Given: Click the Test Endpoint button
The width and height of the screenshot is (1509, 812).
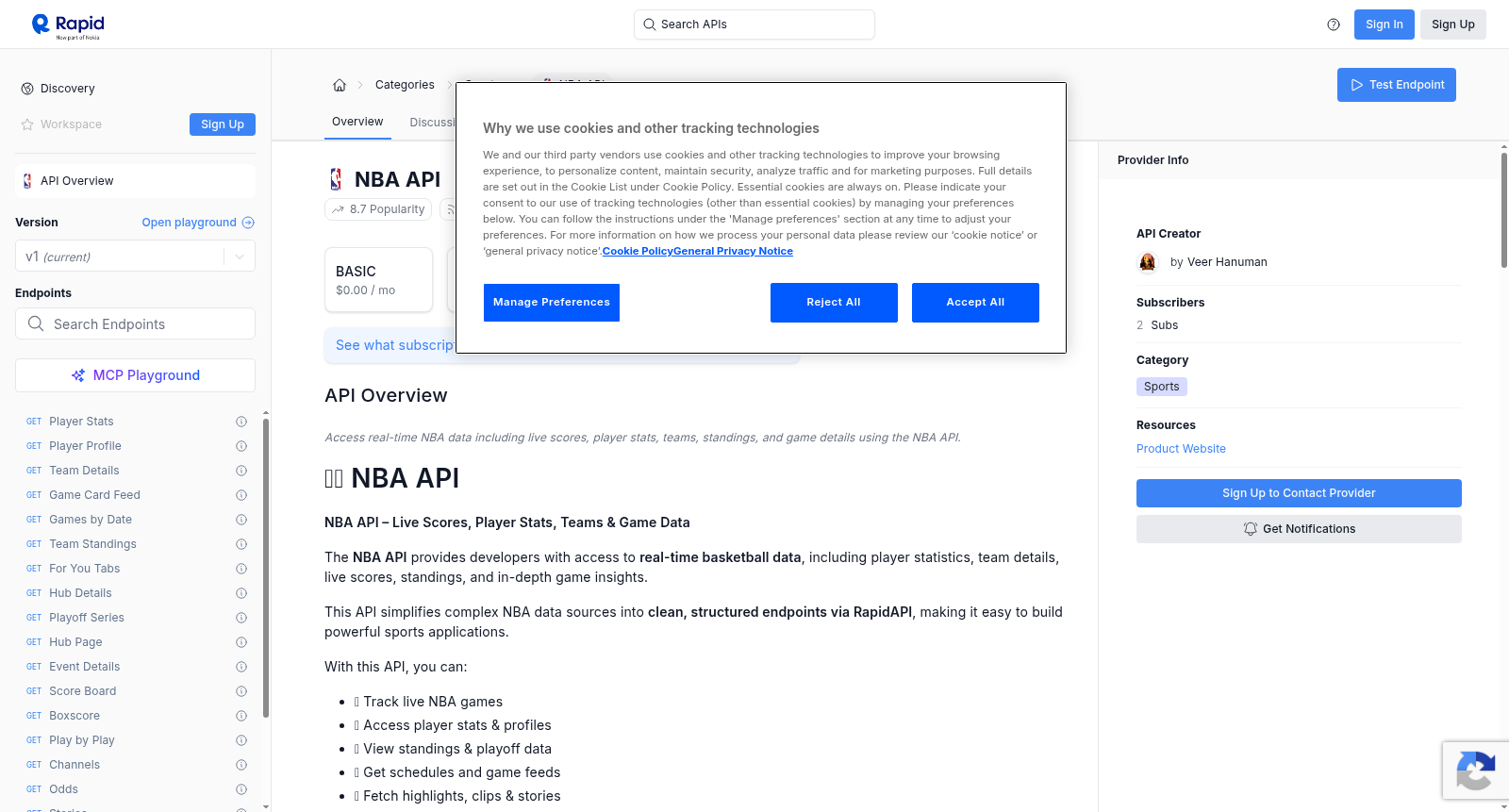Looking at the screenshot, I should pos(1397,85).
